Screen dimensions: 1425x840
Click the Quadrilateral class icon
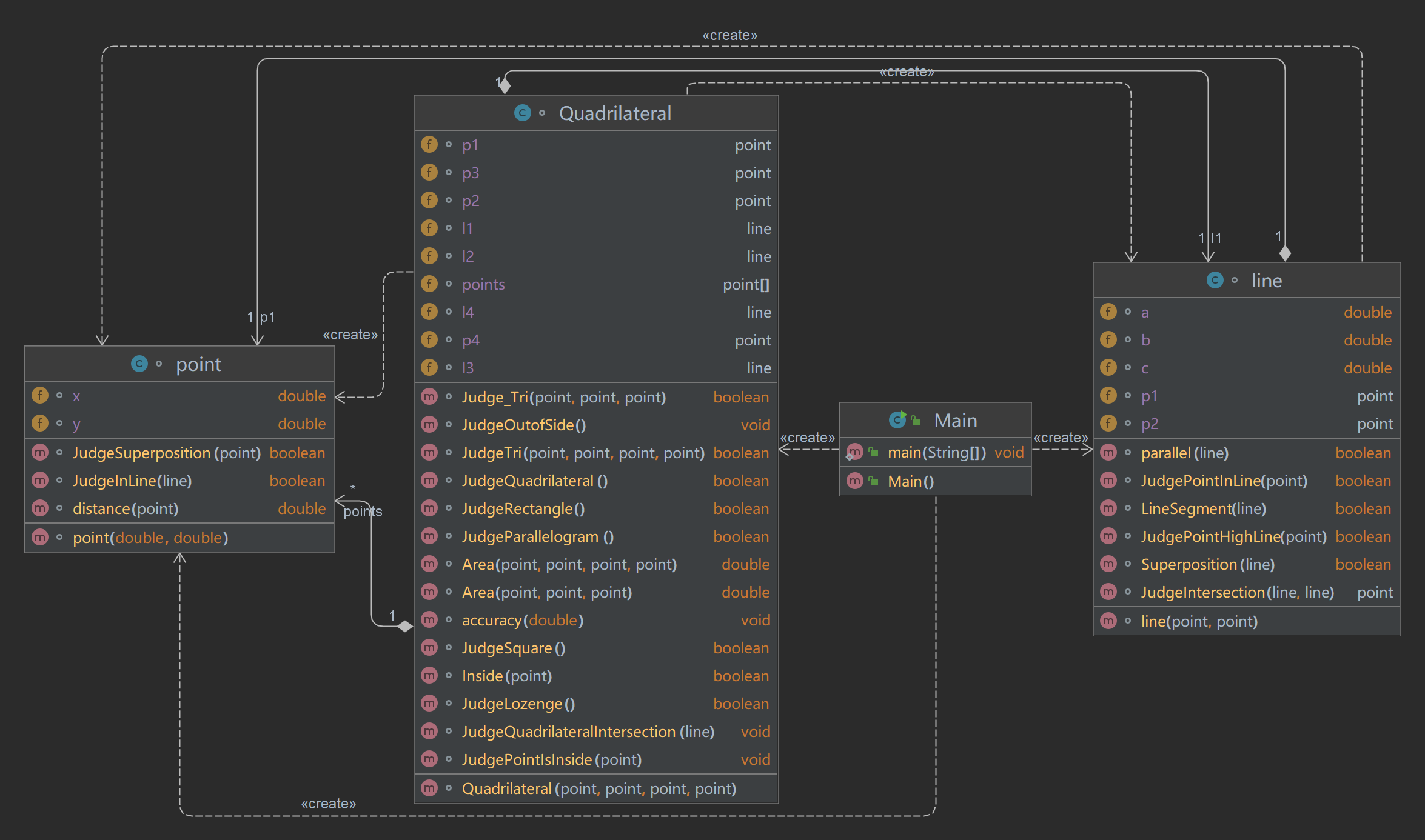coord(522,113)
